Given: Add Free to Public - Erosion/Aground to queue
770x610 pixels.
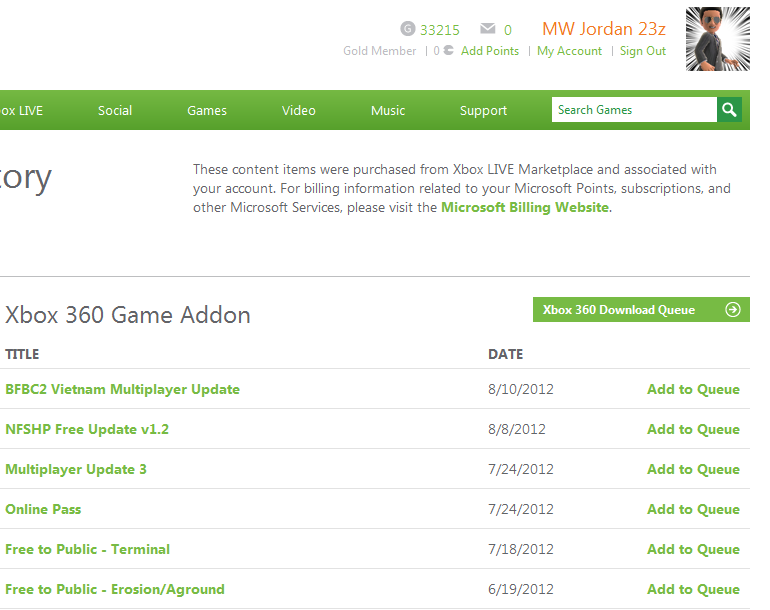Looking at the screenshot, I should [x=693, y=589].
